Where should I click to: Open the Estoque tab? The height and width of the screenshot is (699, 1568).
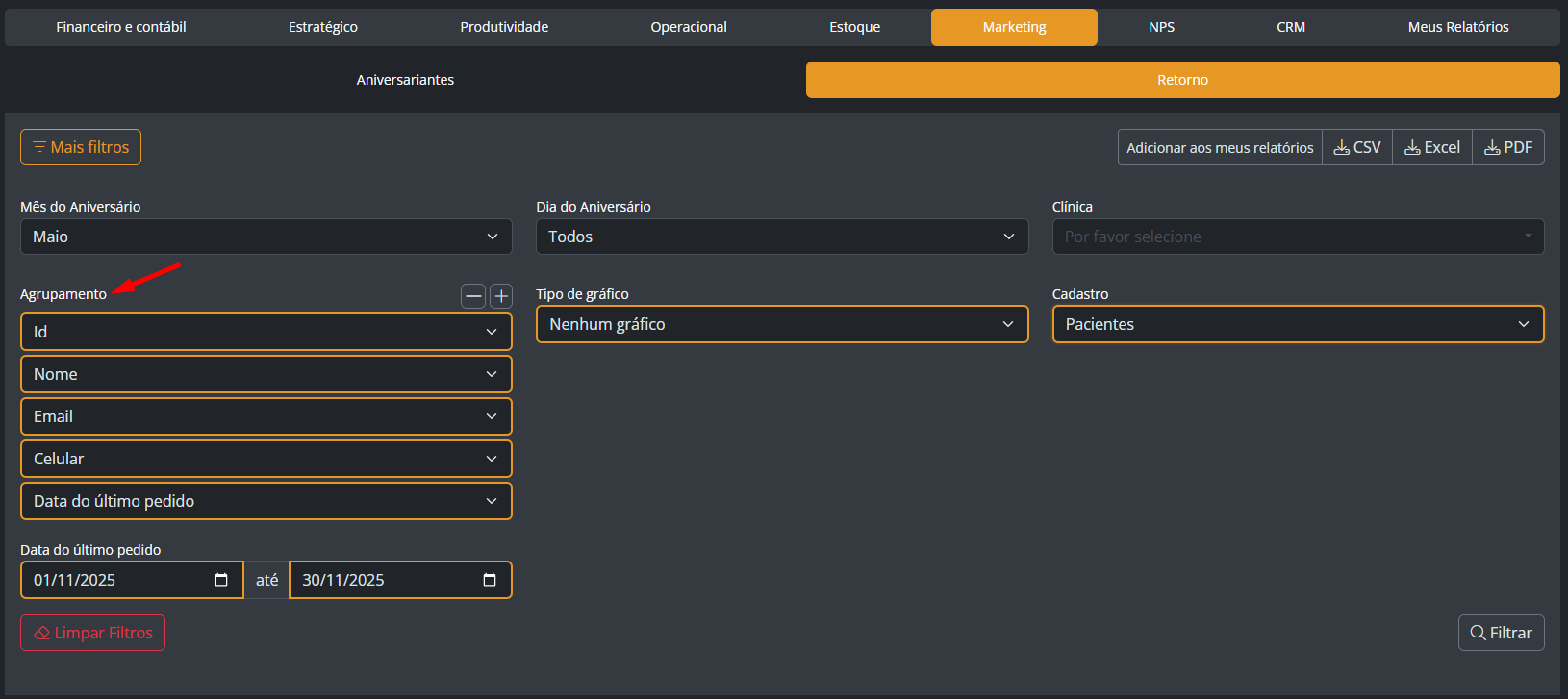[x=855, y=27]
